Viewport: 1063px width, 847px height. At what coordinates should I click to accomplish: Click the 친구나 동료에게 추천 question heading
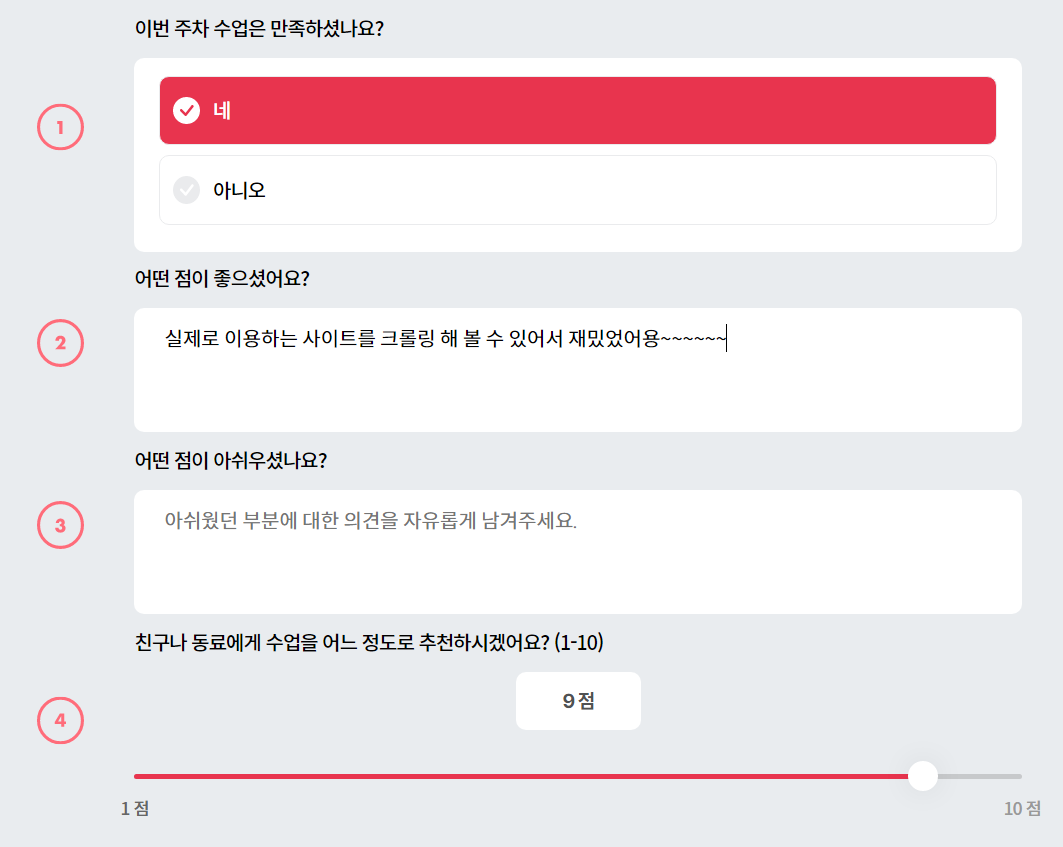point(369,642)
